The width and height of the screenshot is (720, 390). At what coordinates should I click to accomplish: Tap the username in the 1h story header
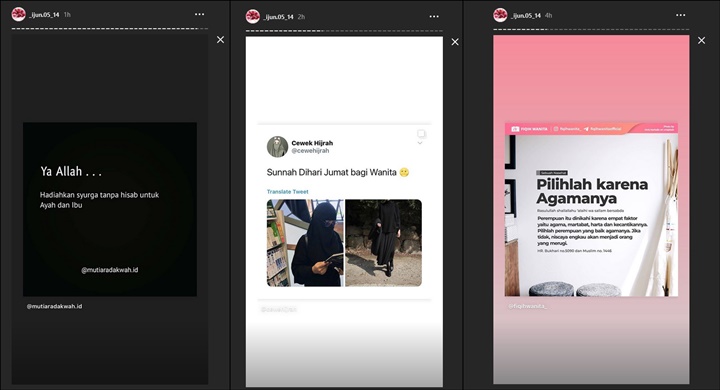[x=44, y=15]
